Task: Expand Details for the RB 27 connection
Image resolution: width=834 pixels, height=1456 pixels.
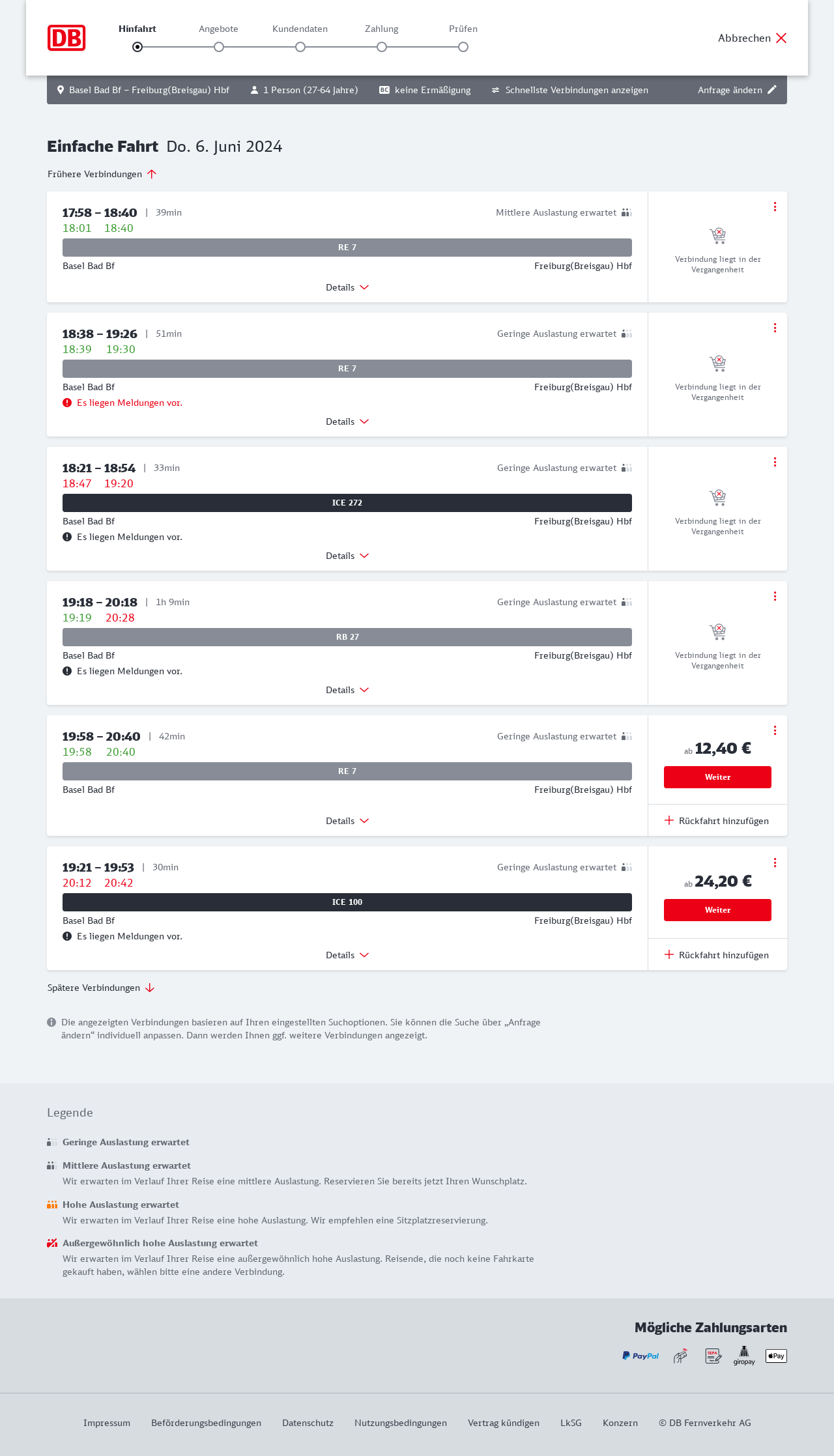Action: (347, 690)
